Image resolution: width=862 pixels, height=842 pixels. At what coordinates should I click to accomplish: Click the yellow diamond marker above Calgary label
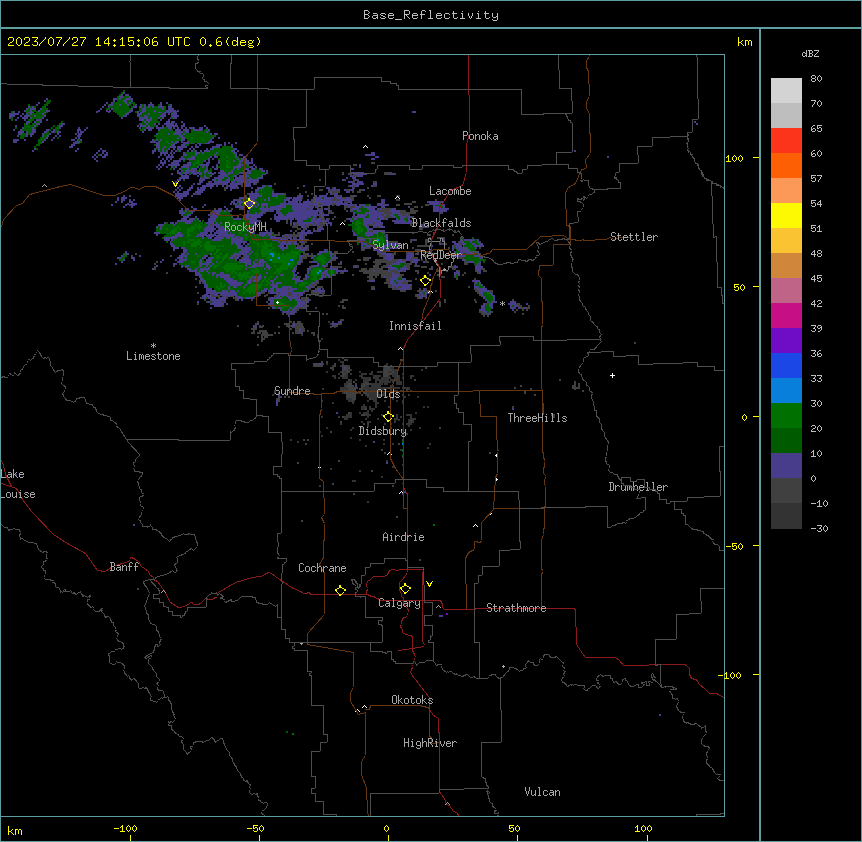click(x=405, y=589)
